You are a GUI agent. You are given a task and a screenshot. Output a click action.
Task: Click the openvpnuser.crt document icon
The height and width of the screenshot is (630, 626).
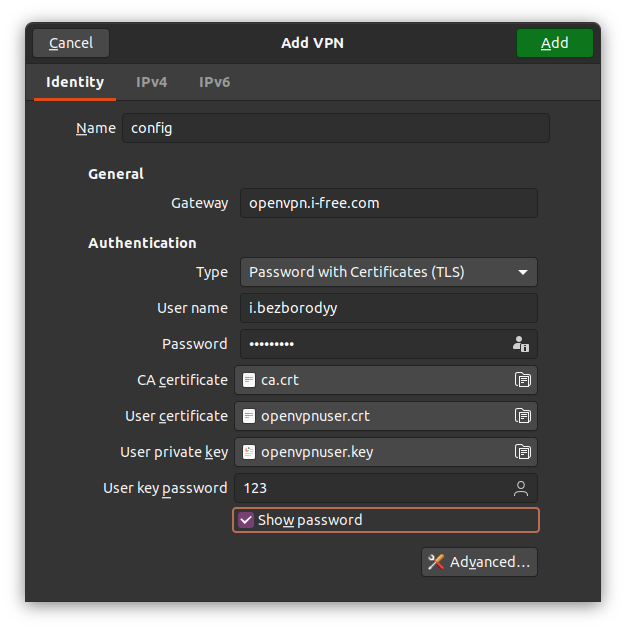tap(249, 416)
